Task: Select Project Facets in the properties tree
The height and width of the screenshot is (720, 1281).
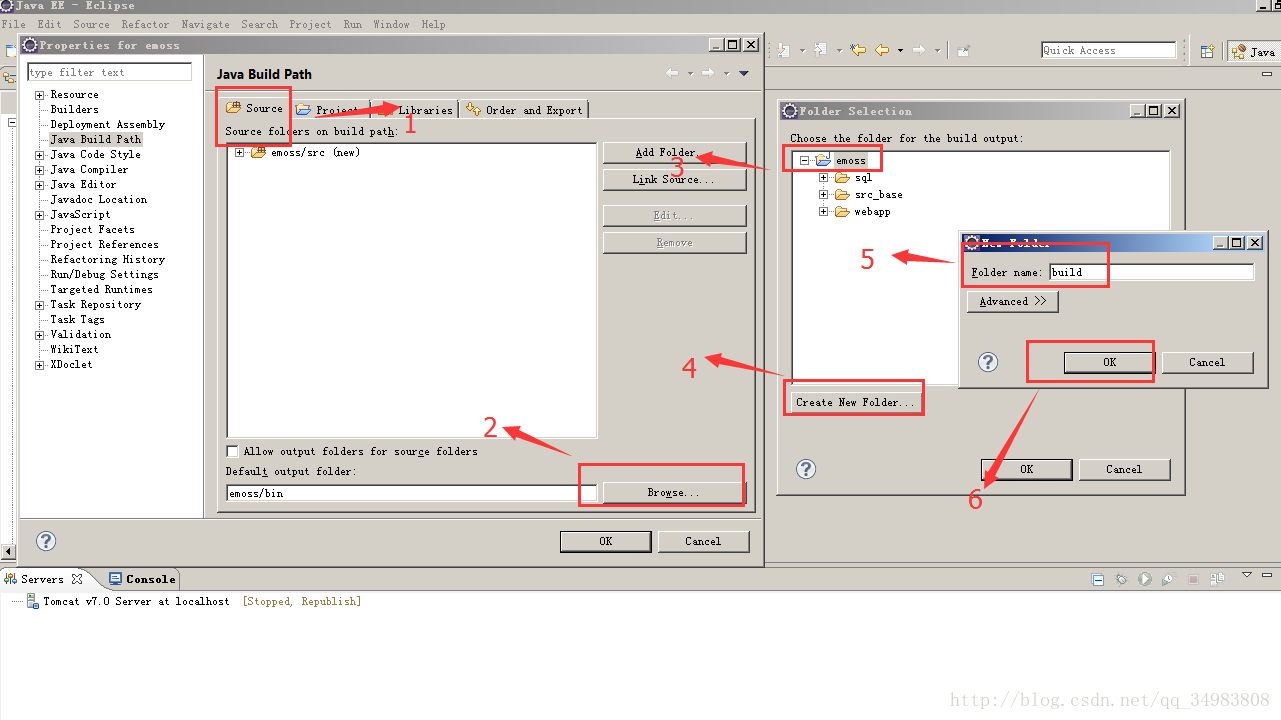Action: [92, 230]
